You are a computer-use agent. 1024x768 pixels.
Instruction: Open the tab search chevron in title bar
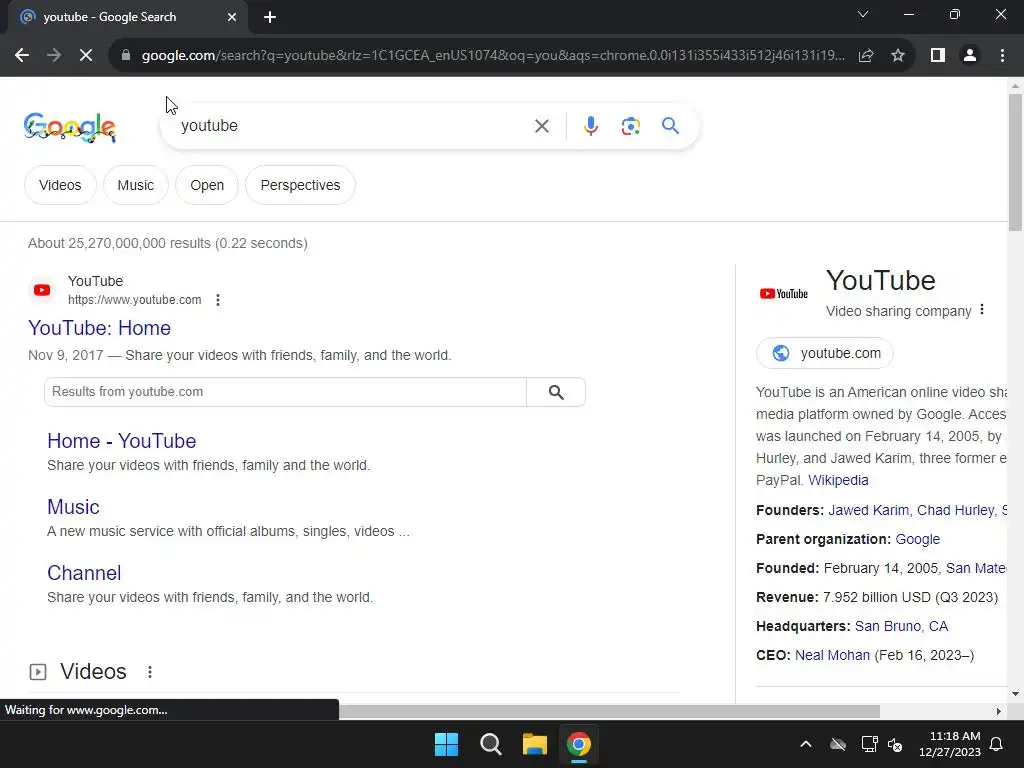pos(863,14)
